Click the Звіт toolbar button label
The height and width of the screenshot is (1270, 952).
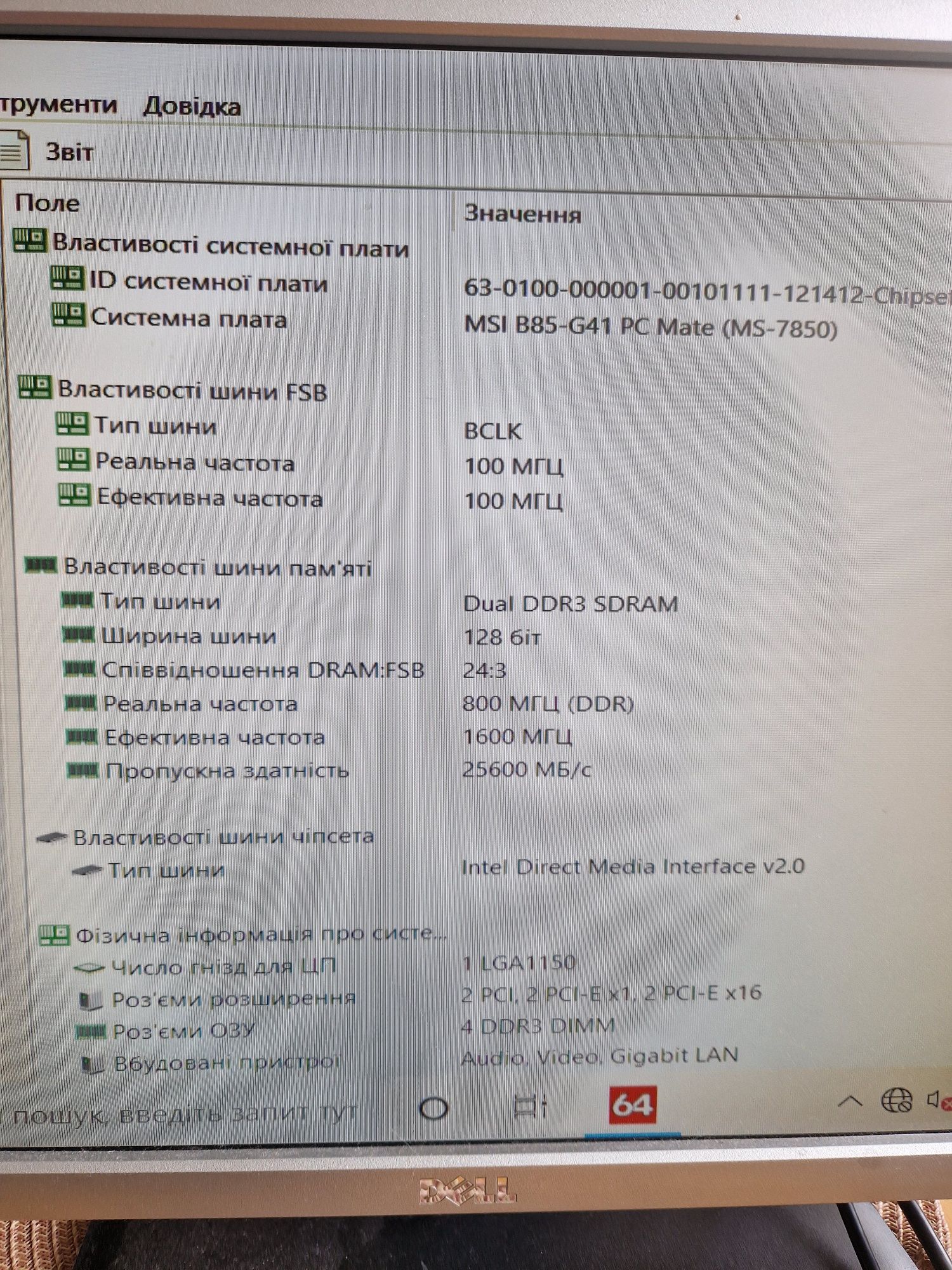click(x=69, y=152)
